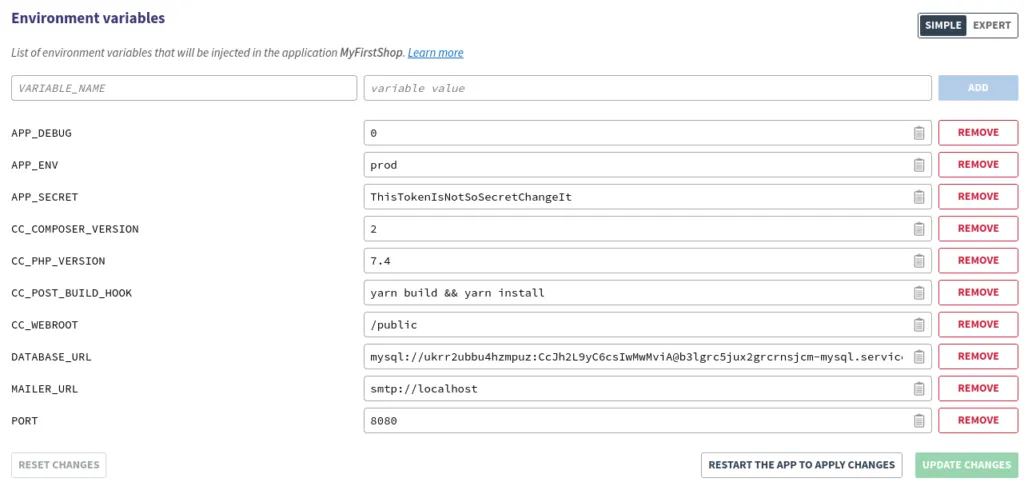Remove the APP_SECRET variable

[977, 197]
